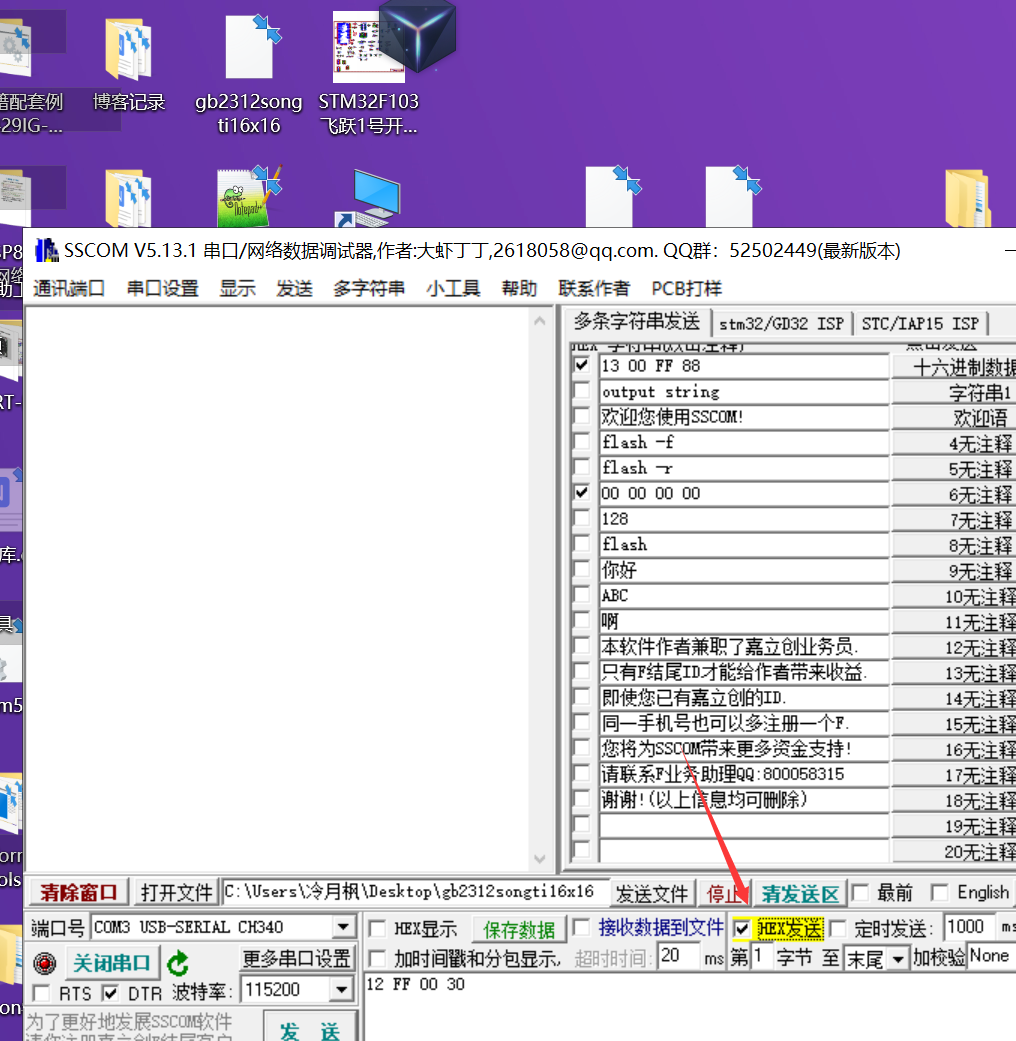Click the file path input field
The width and height of the screenshot is (1016, 1041).
415,892
